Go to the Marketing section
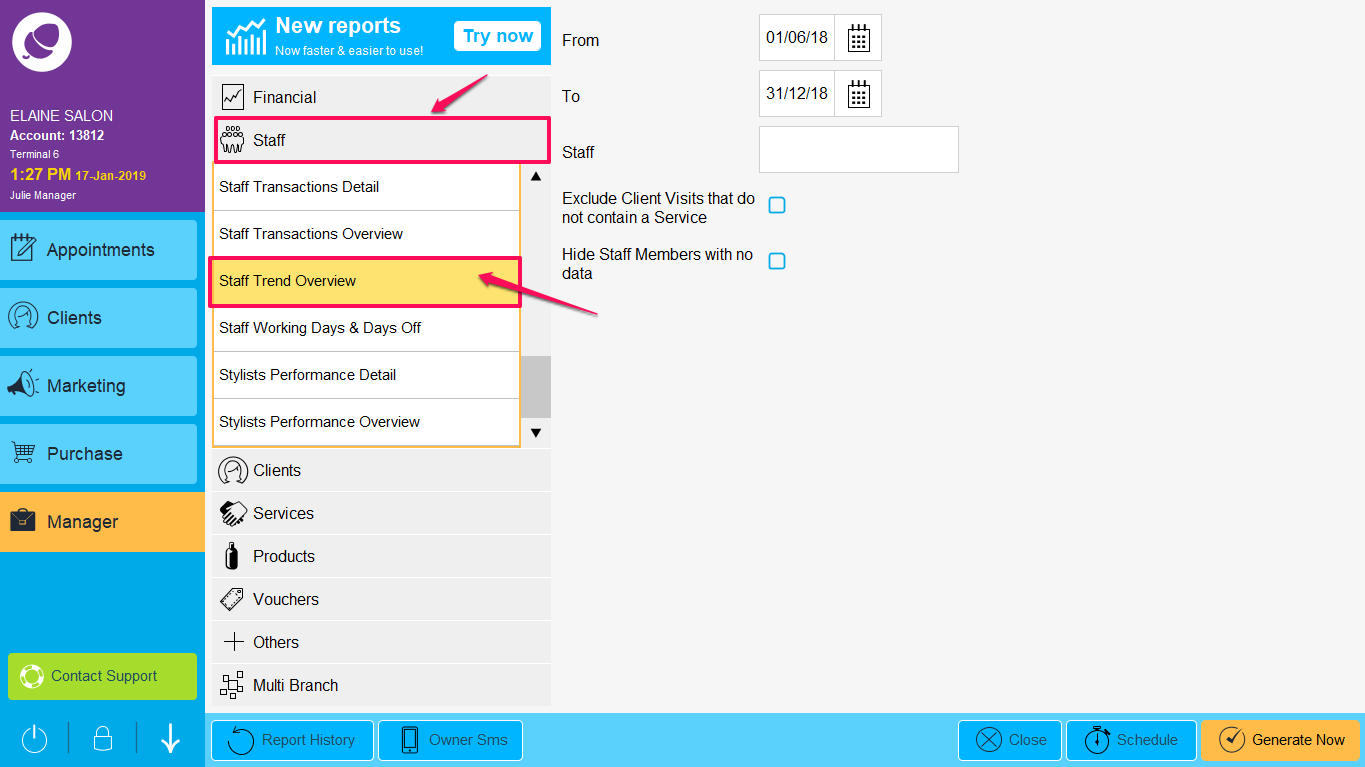 (99, 386)
